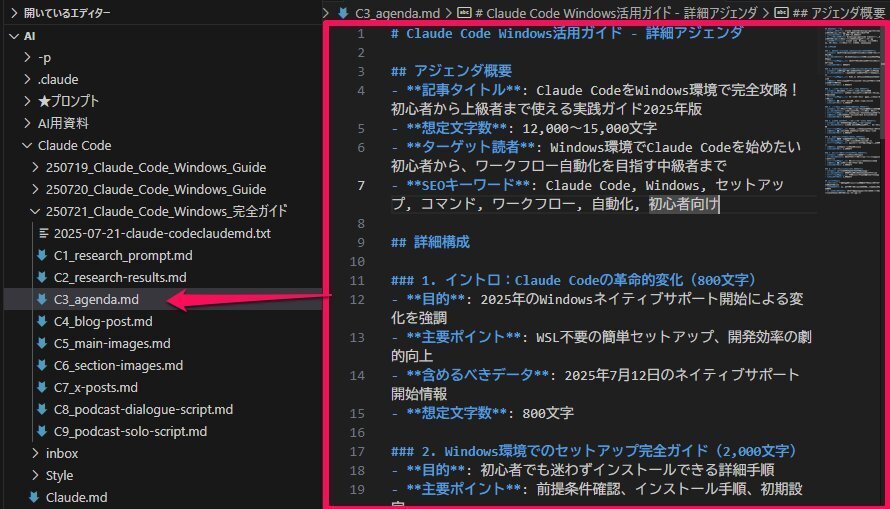Click line number 11 in the gutter
This screenshot has height=509, width=890.
357,280
